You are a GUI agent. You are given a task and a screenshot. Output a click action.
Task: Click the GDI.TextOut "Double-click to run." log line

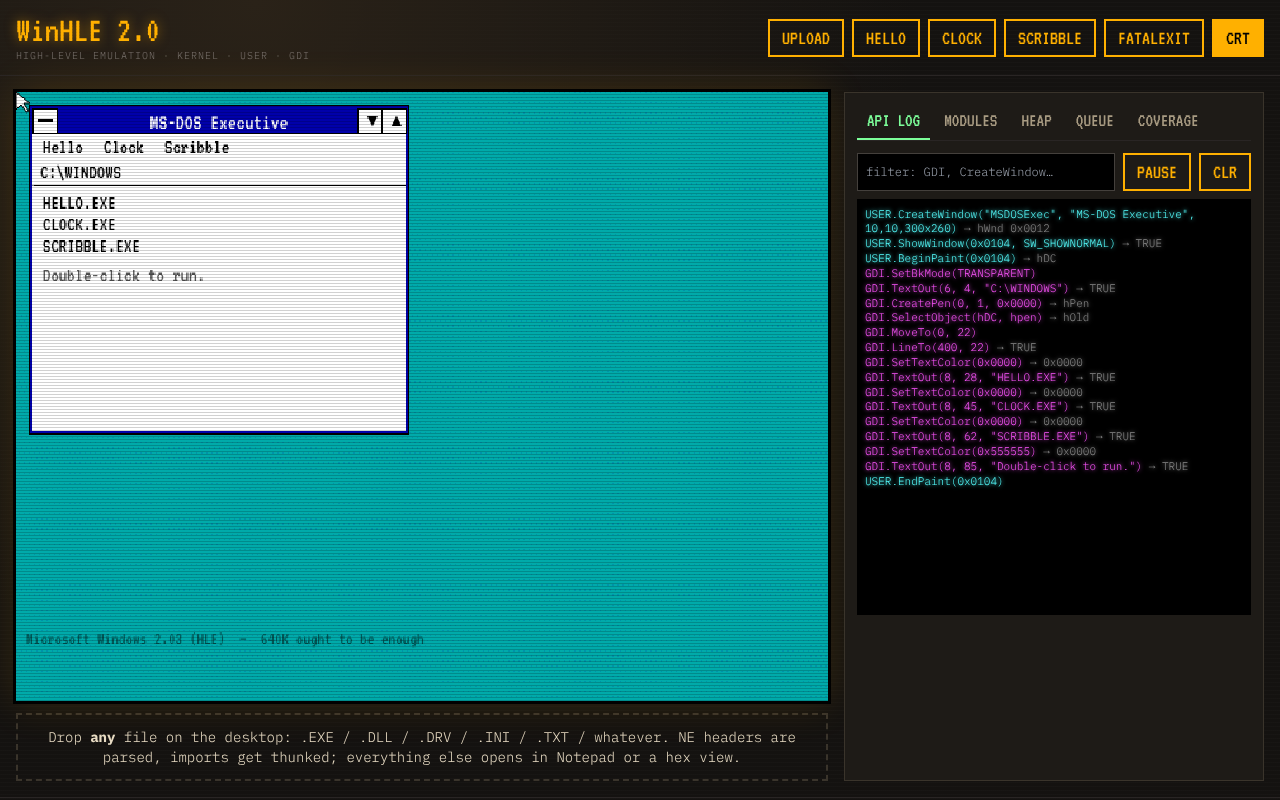[1026, 466]
